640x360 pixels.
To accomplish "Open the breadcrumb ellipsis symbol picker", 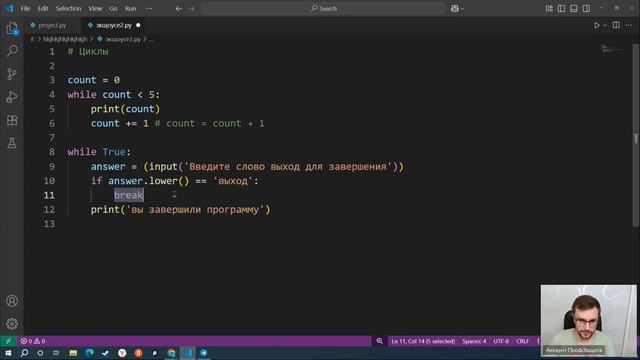I will tap(151, 39).
